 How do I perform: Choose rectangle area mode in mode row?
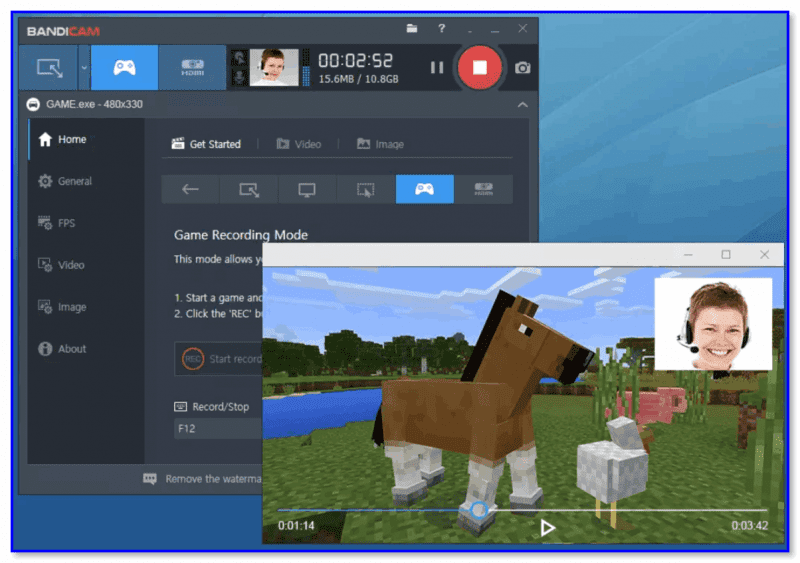point(249,189)
